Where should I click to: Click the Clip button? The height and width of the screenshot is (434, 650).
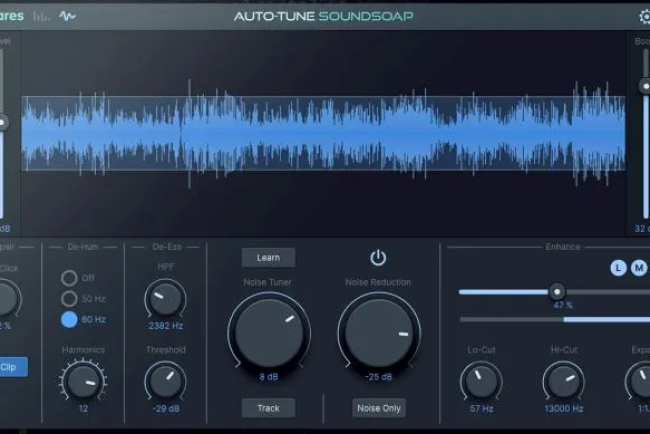12,367
